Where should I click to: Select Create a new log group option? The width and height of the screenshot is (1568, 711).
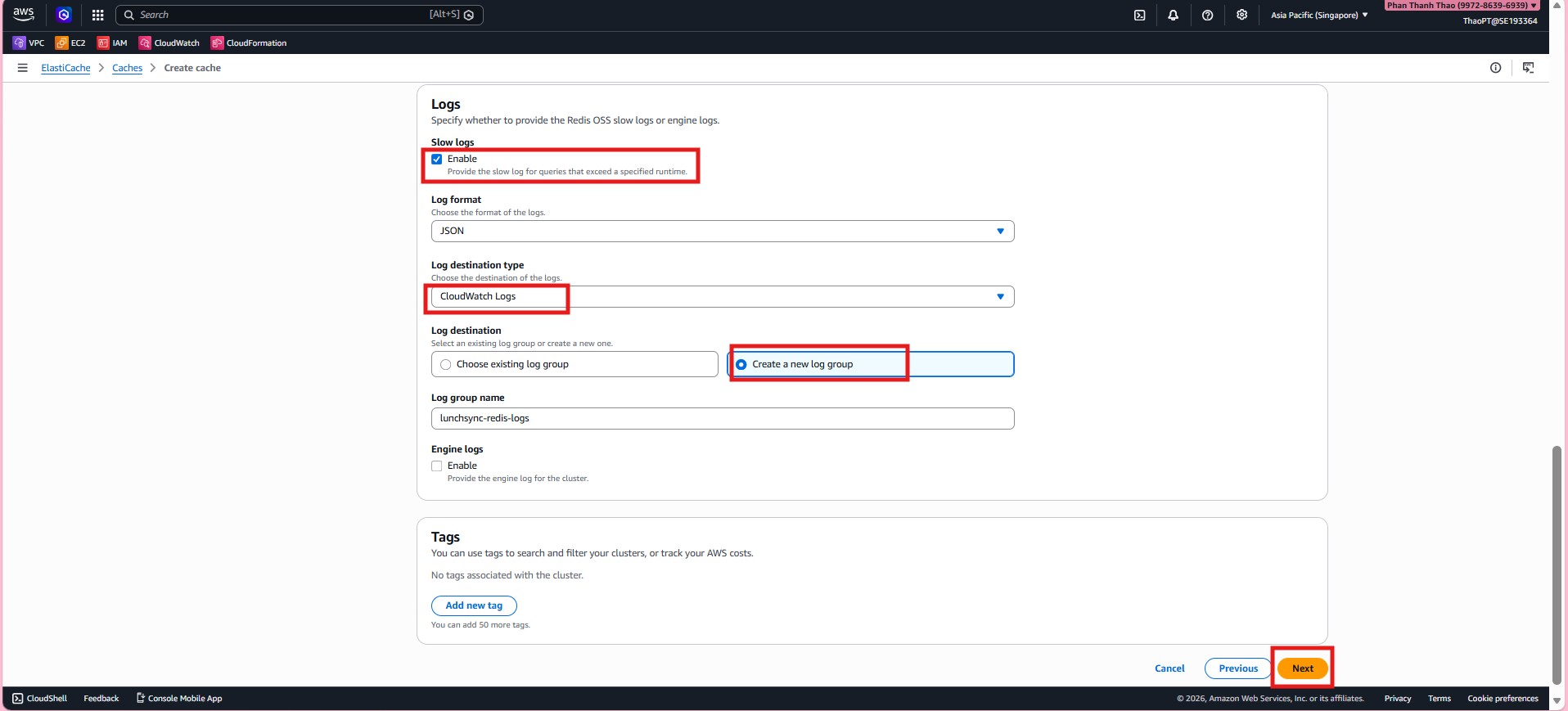[x=871, y=364]
